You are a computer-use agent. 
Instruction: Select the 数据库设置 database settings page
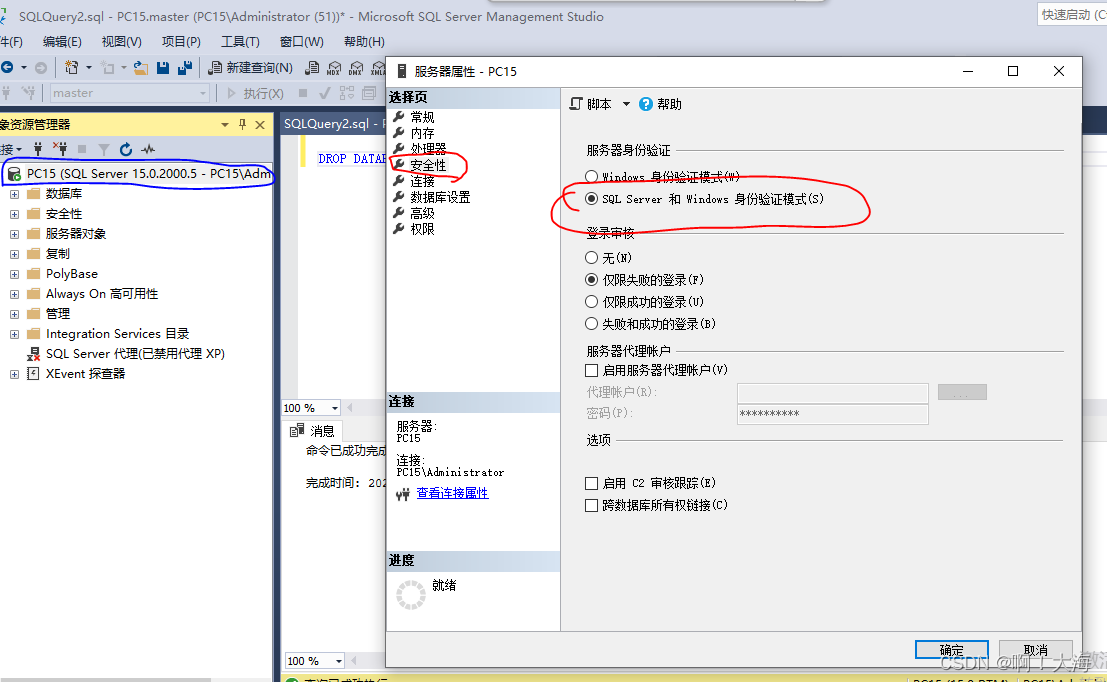click(x=440, y=197)
